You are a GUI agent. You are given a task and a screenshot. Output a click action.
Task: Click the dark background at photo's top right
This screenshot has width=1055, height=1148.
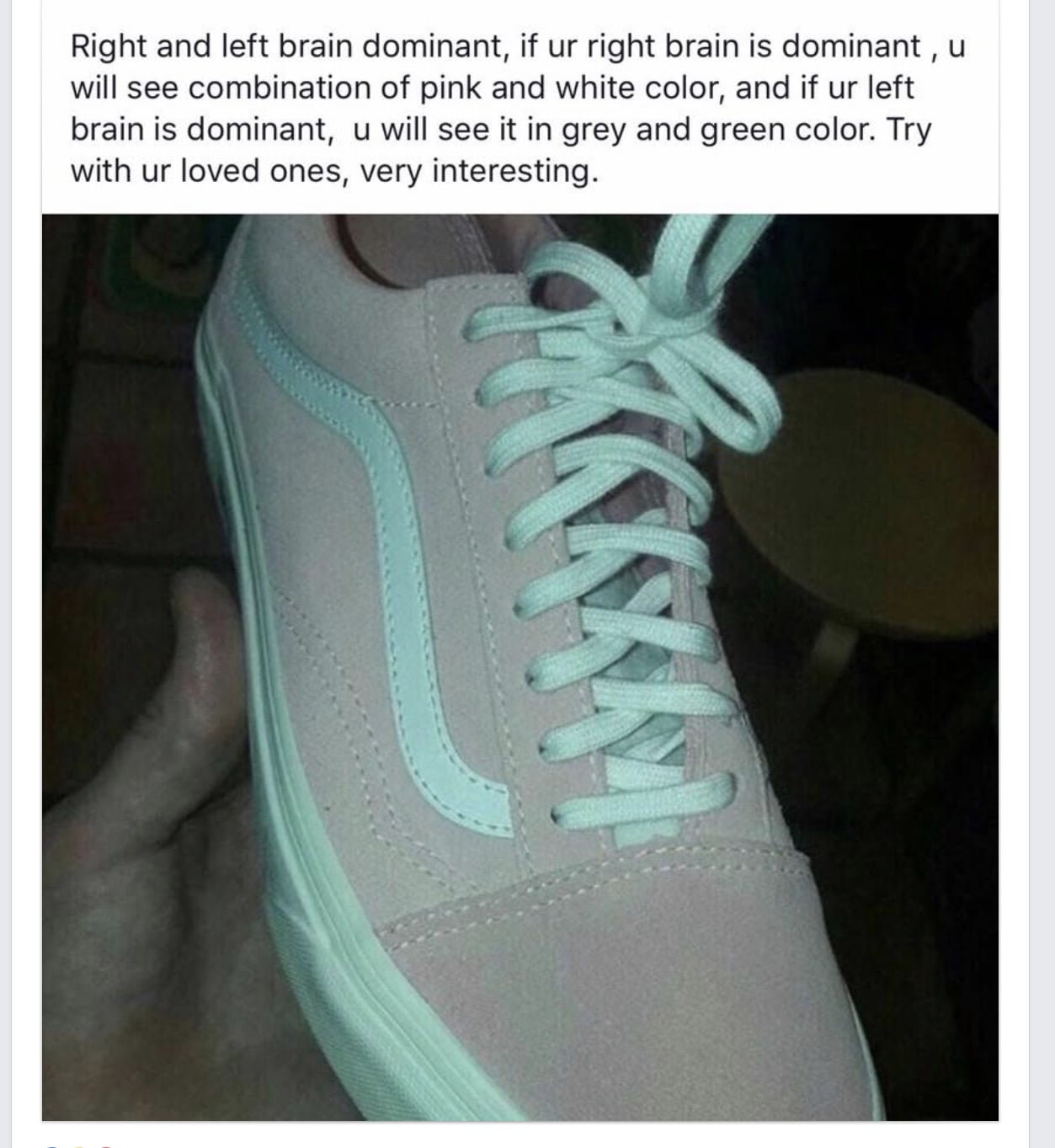coord(909,286)
